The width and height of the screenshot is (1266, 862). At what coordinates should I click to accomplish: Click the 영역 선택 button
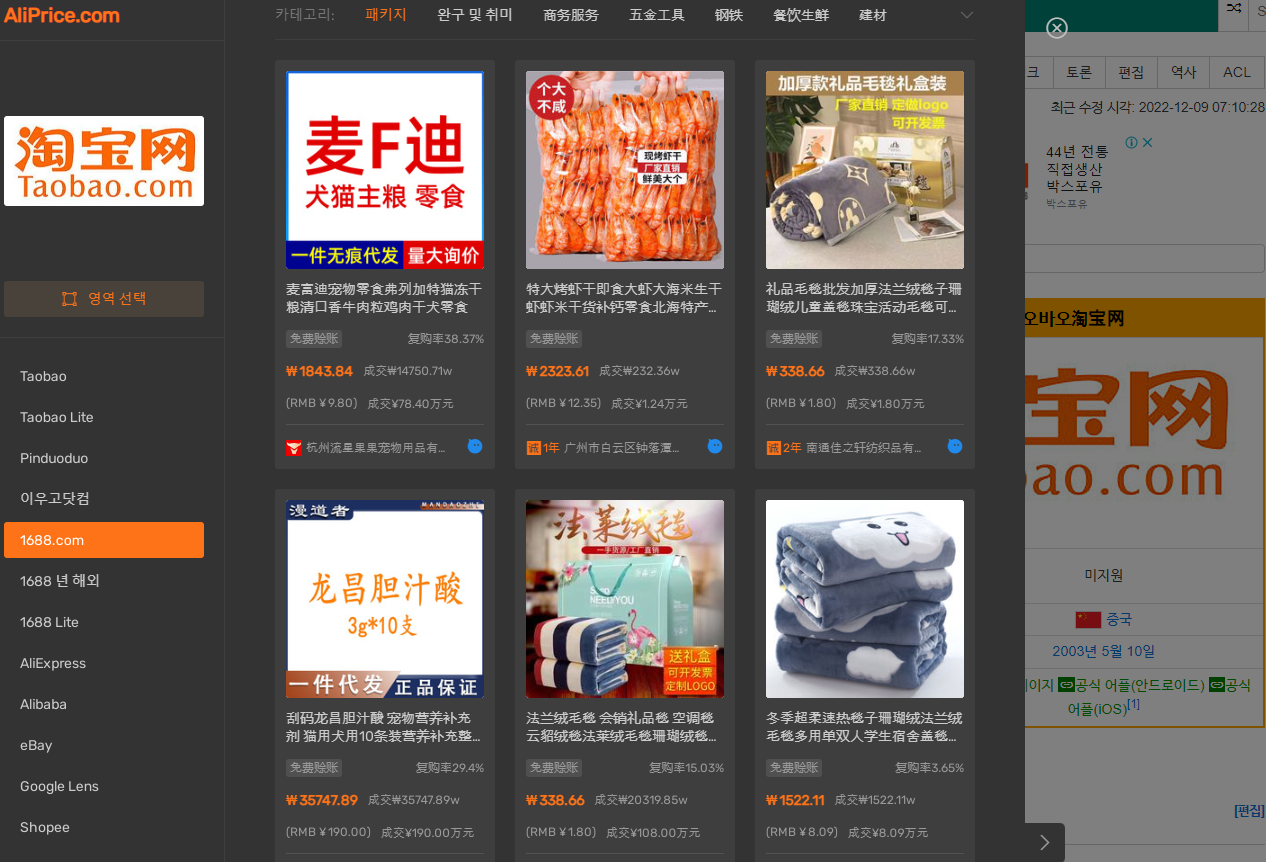pyautogui.click(x=104, y=298)
